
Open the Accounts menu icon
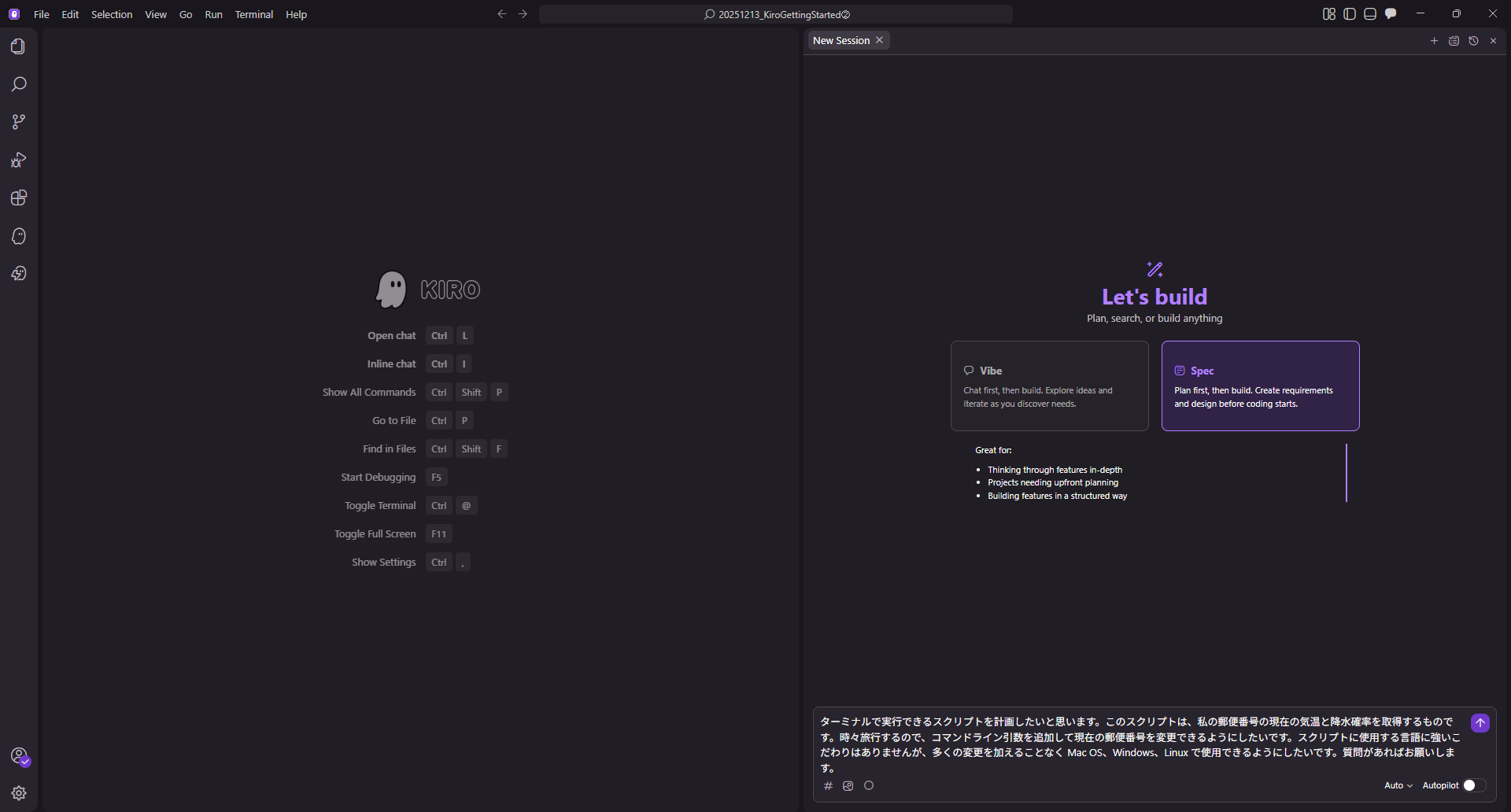(19, 756)
